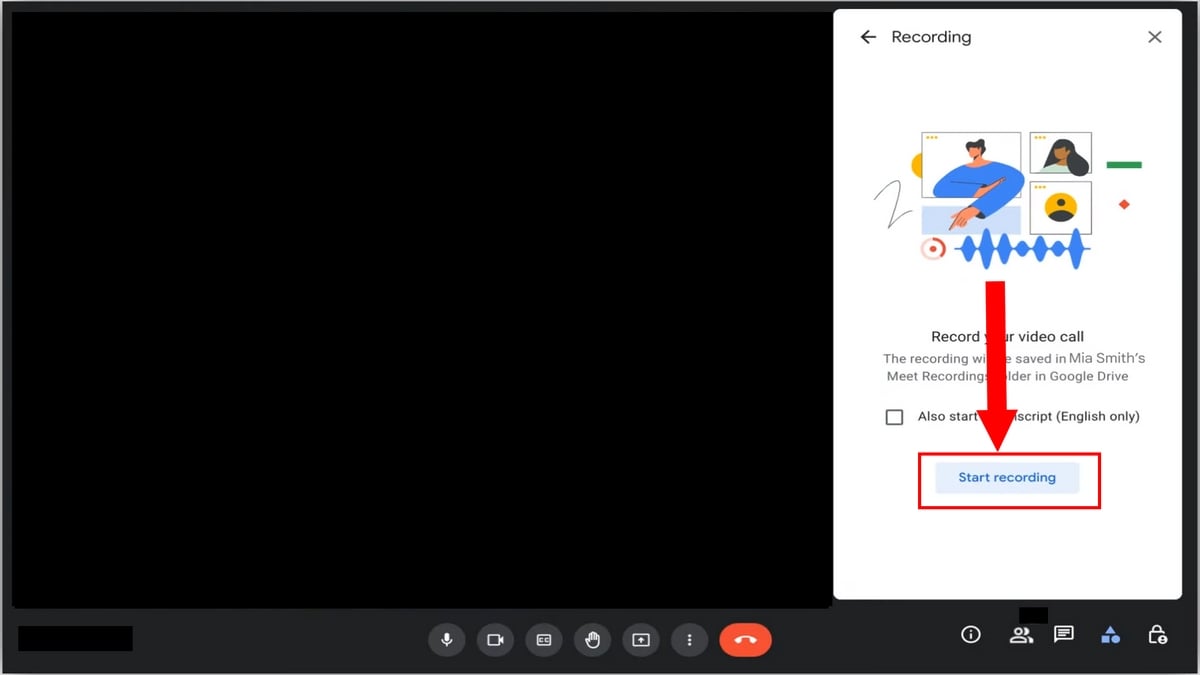Screen dimensions: 1200x675
Task: Open meeting details info icon
Action: tap(970, 635)
